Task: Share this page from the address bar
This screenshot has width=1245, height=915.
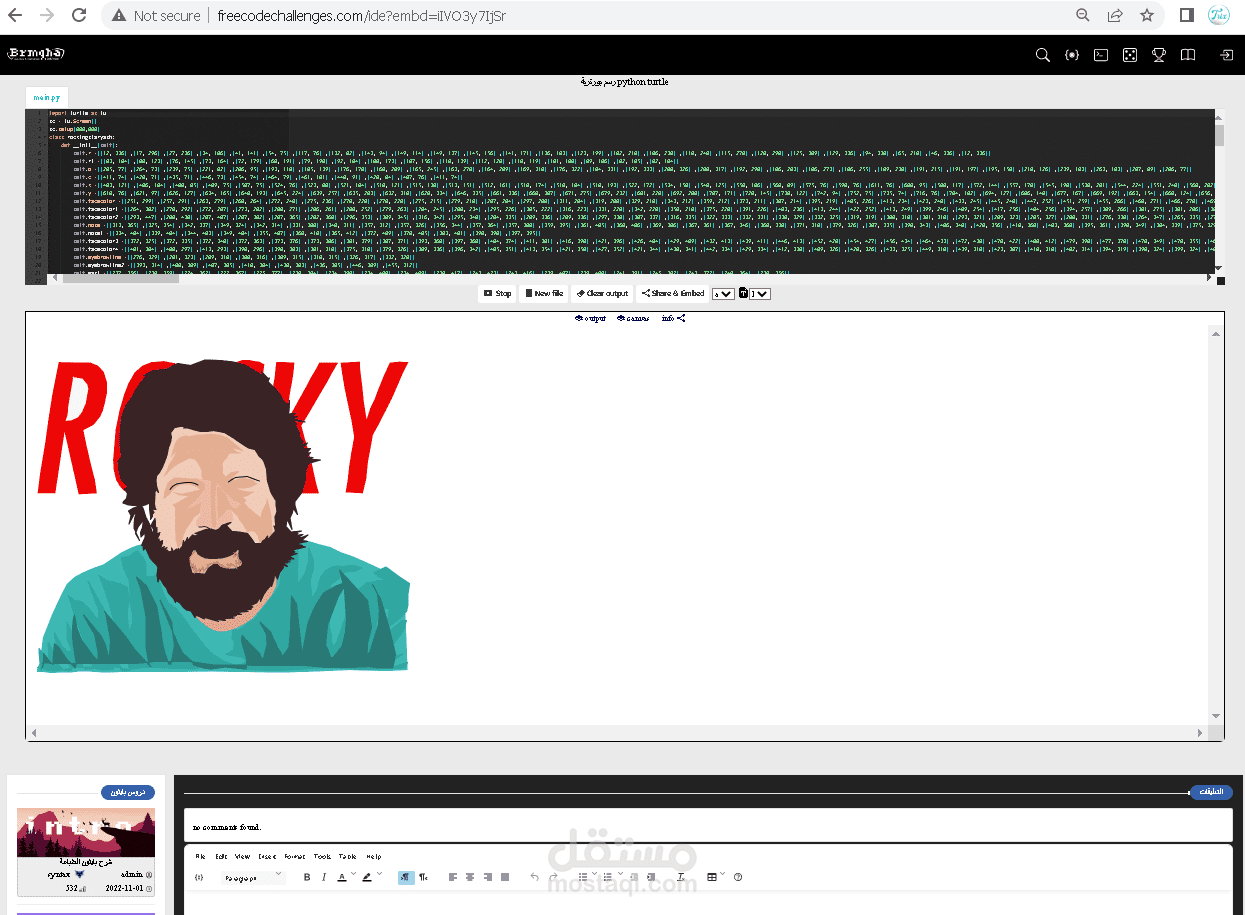Action: click(1115, 15)
